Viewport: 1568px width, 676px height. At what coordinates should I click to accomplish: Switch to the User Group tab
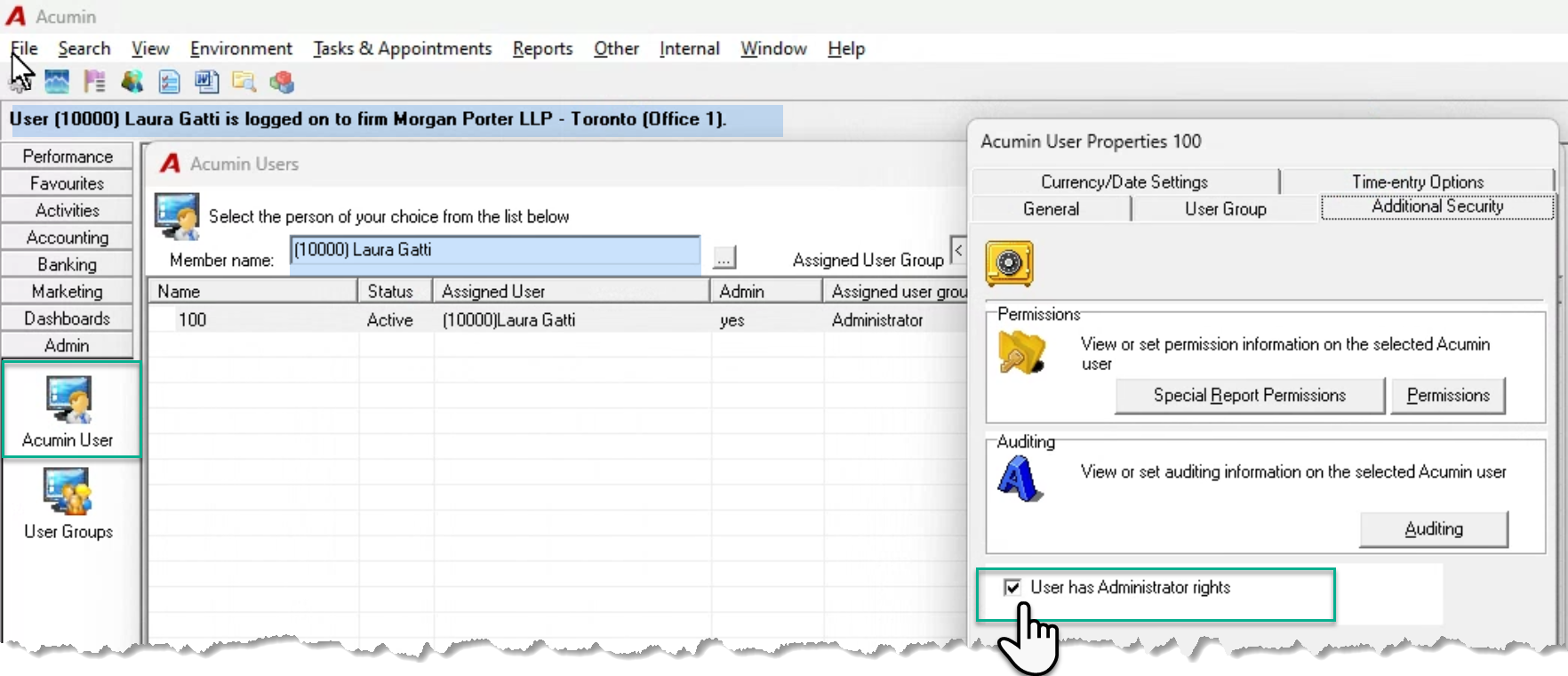coord(1225,208)
